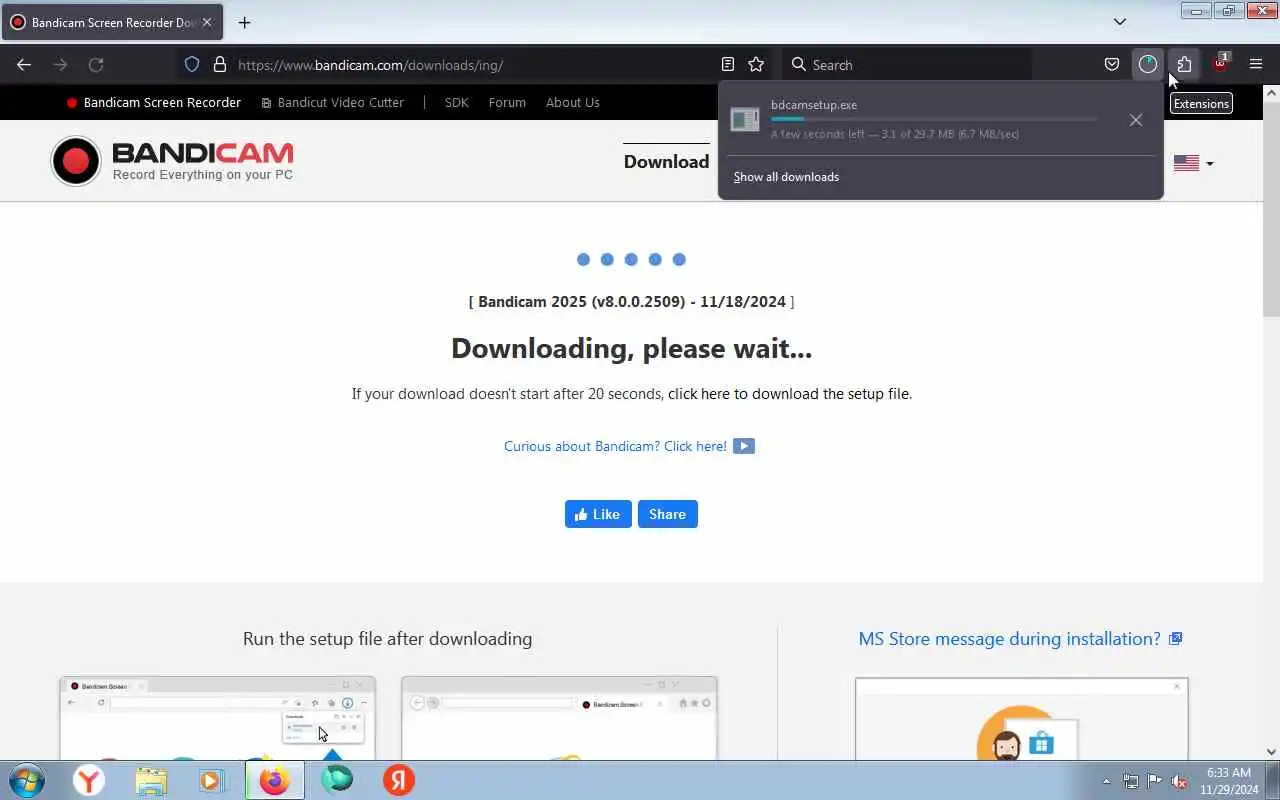
Task: Open first setup instructions screenshot thumbnail
Action: (217, 718)
